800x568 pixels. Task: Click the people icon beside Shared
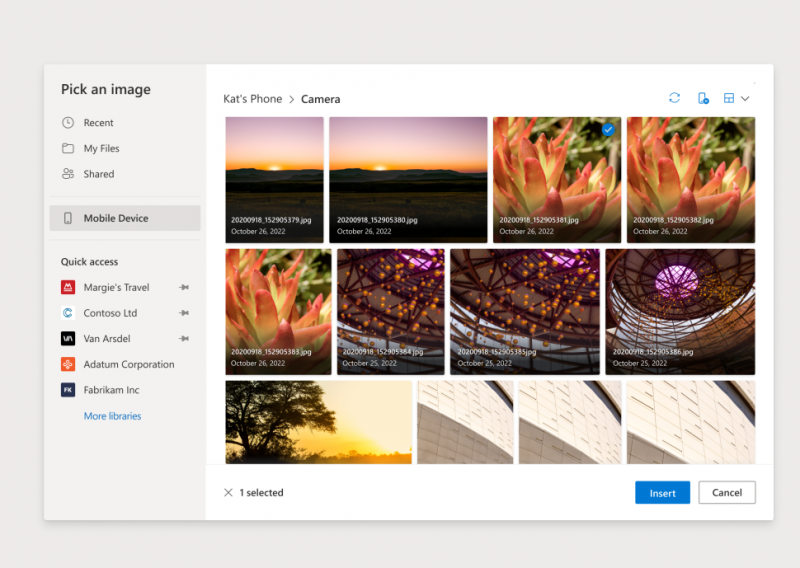click(68, 174)
